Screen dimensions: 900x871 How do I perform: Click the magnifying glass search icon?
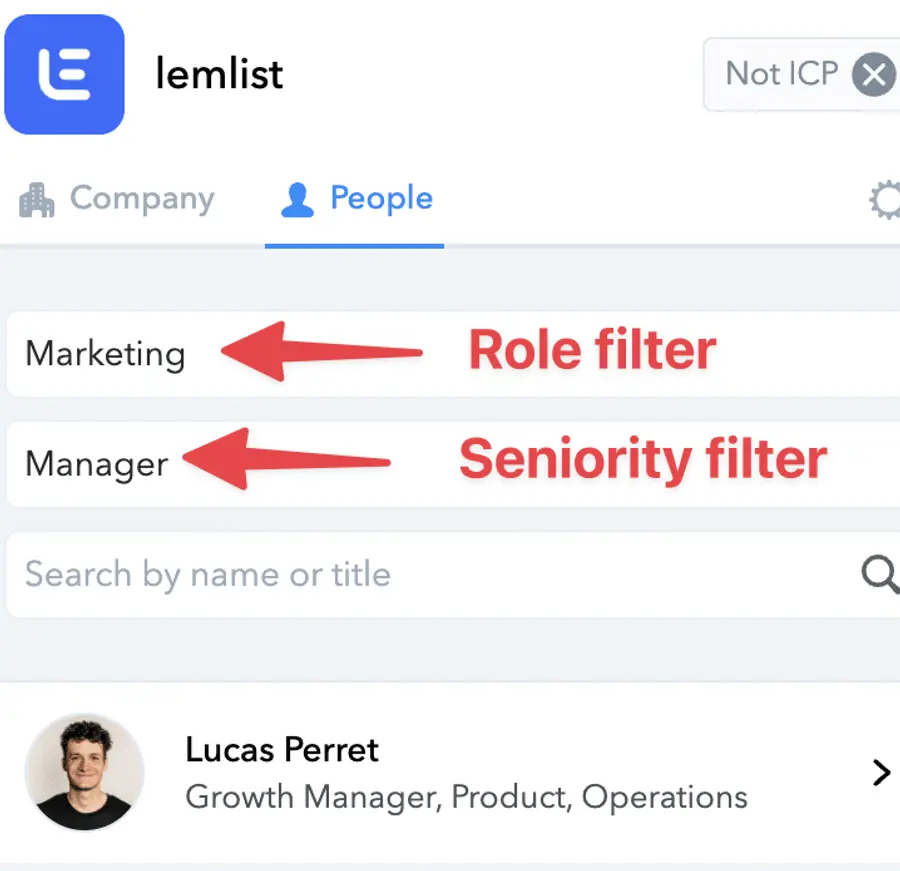(879, 575)
